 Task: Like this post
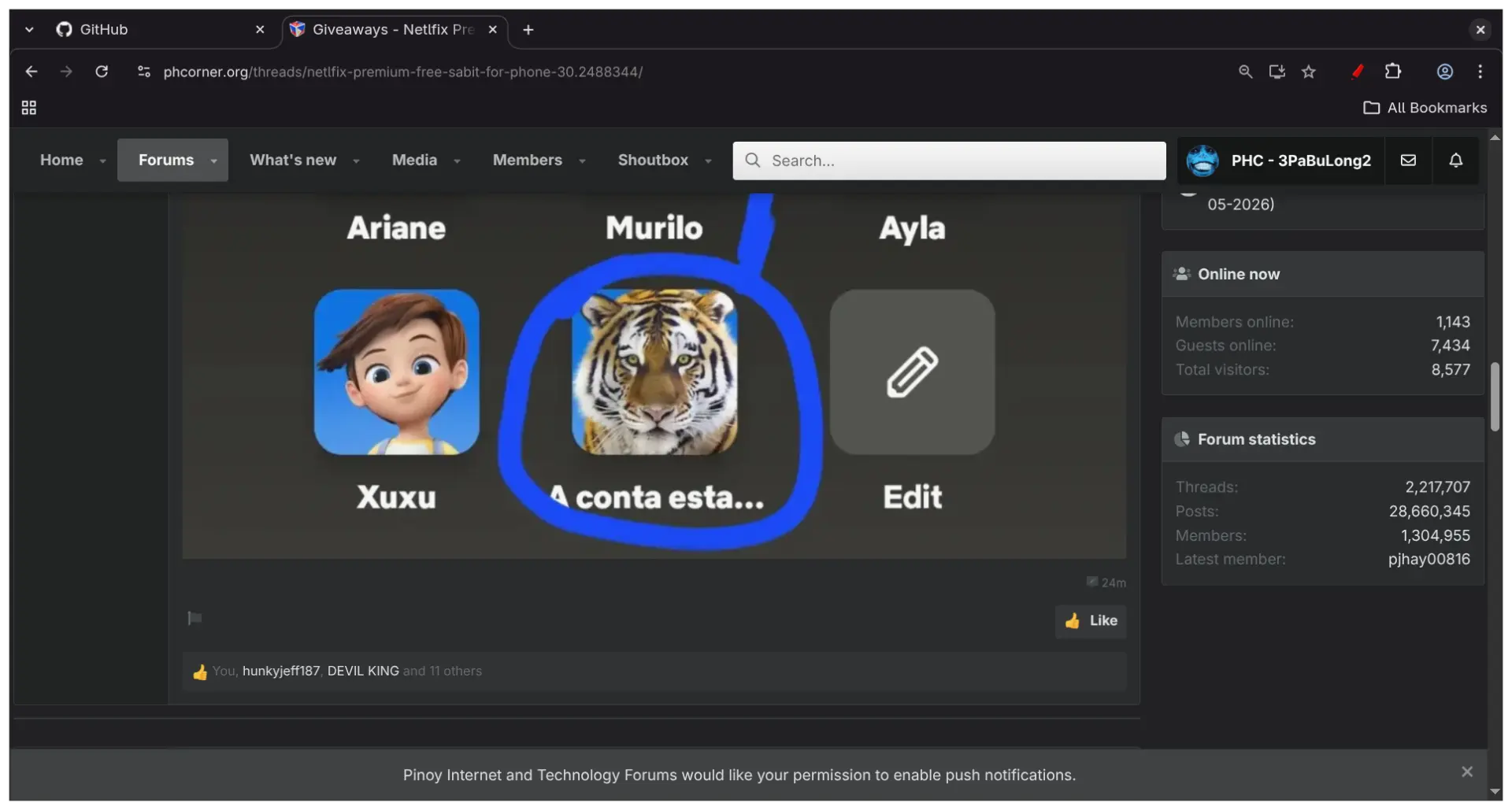(x=1091, y=621)
